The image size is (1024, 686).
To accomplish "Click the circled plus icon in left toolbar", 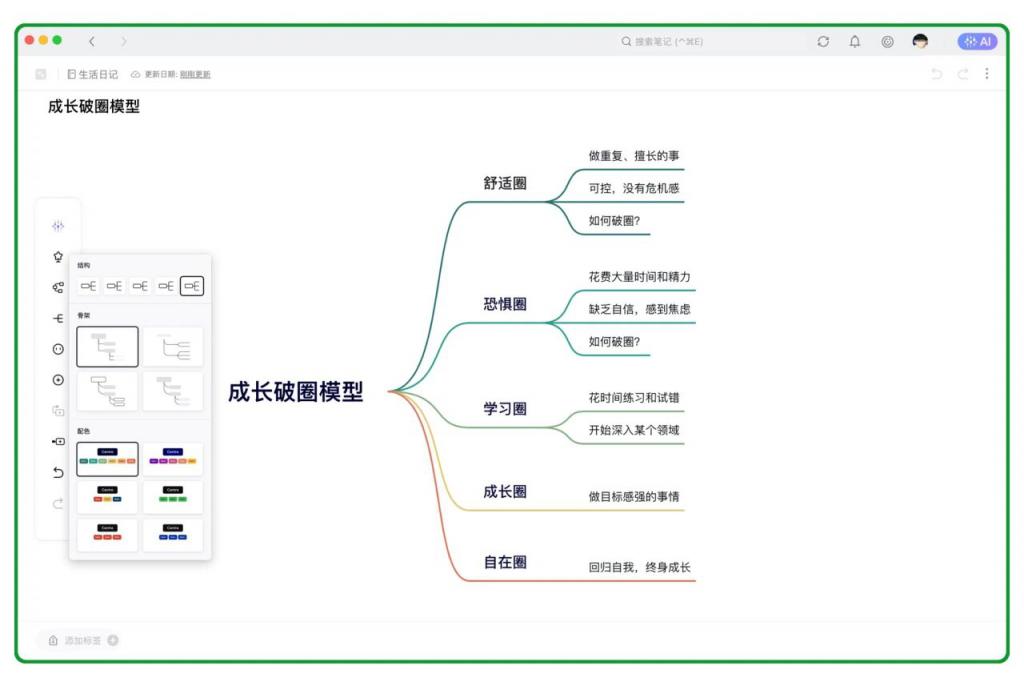I will [58, 380].
